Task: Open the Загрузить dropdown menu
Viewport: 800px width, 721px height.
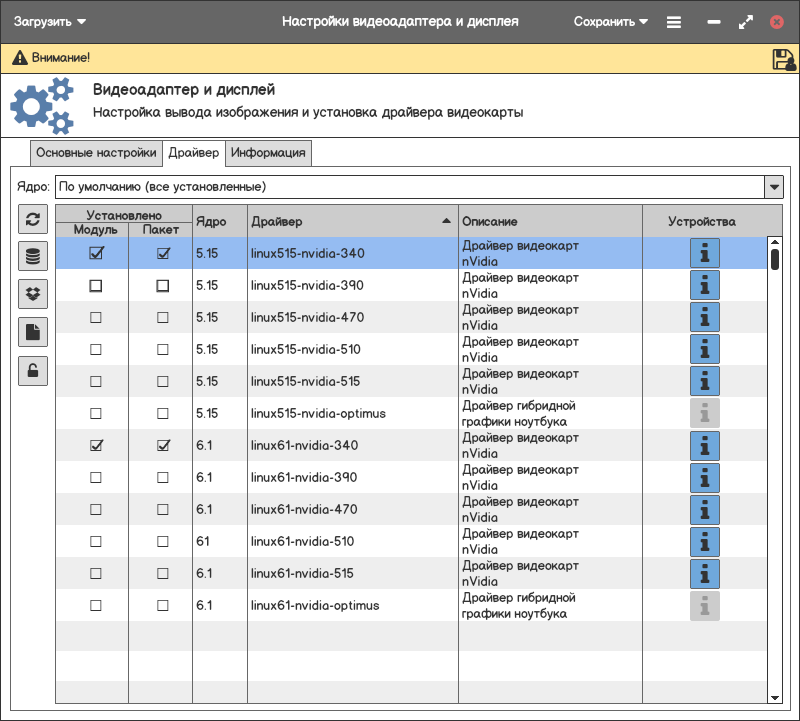Action: (49, 21)
